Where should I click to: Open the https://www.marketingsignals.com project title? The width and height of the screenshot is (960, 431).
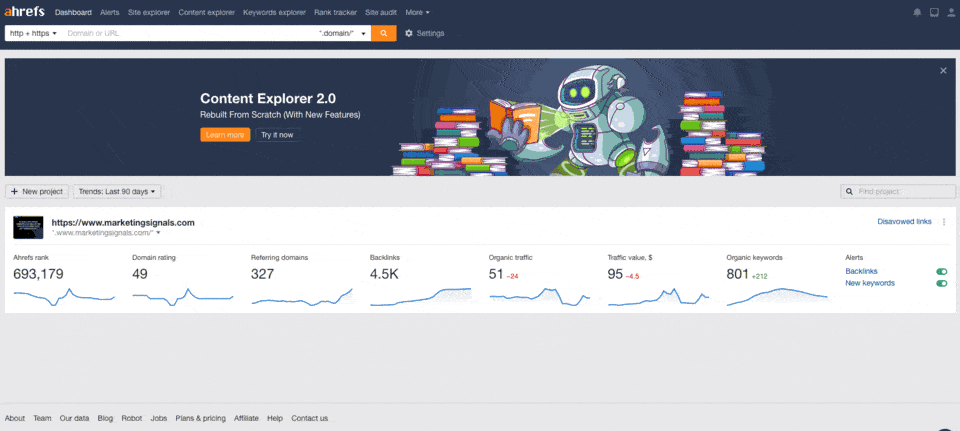click(123, 223)
